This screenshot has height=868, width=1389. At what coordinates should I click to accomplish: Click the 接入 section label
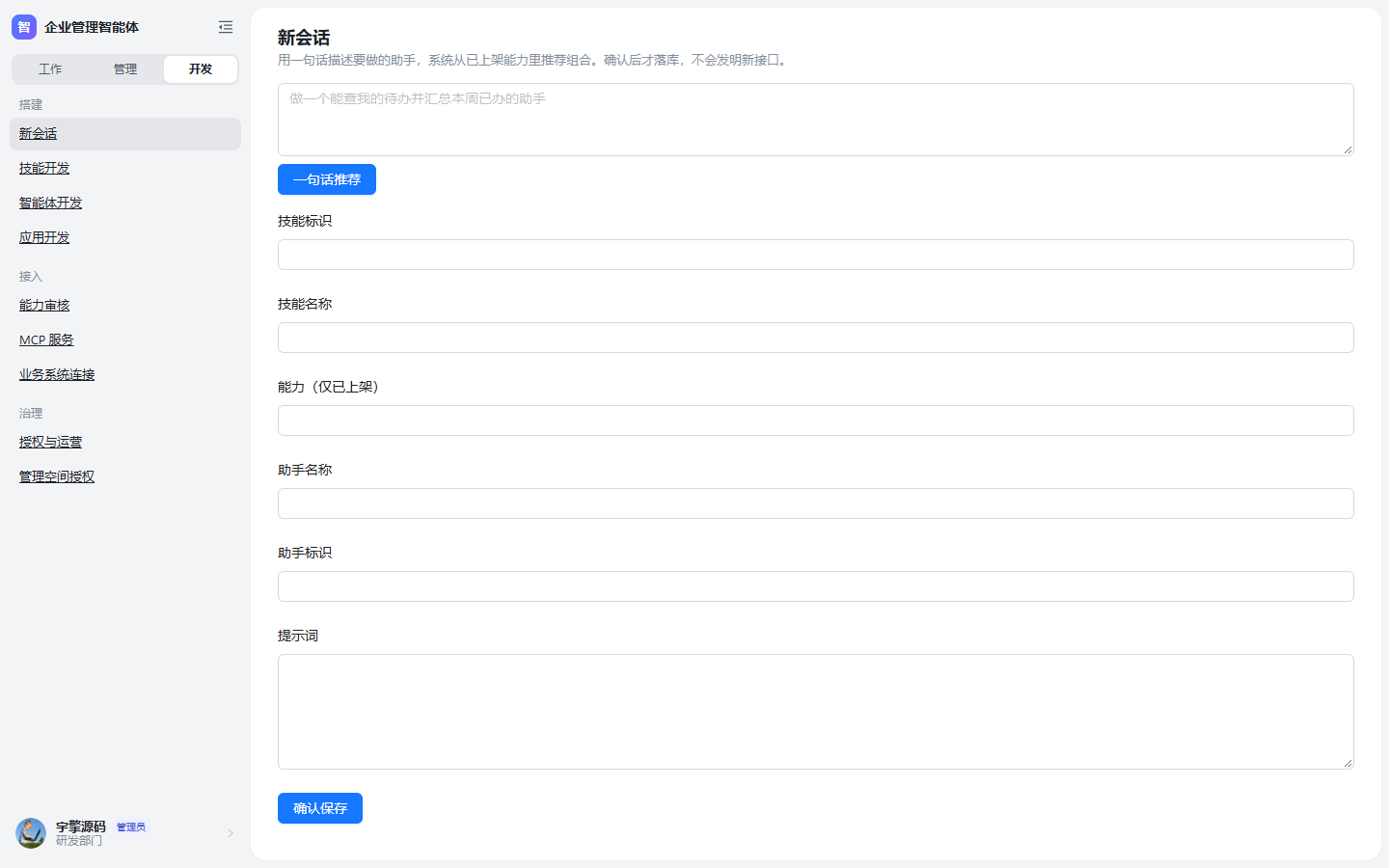click(31, 276)
